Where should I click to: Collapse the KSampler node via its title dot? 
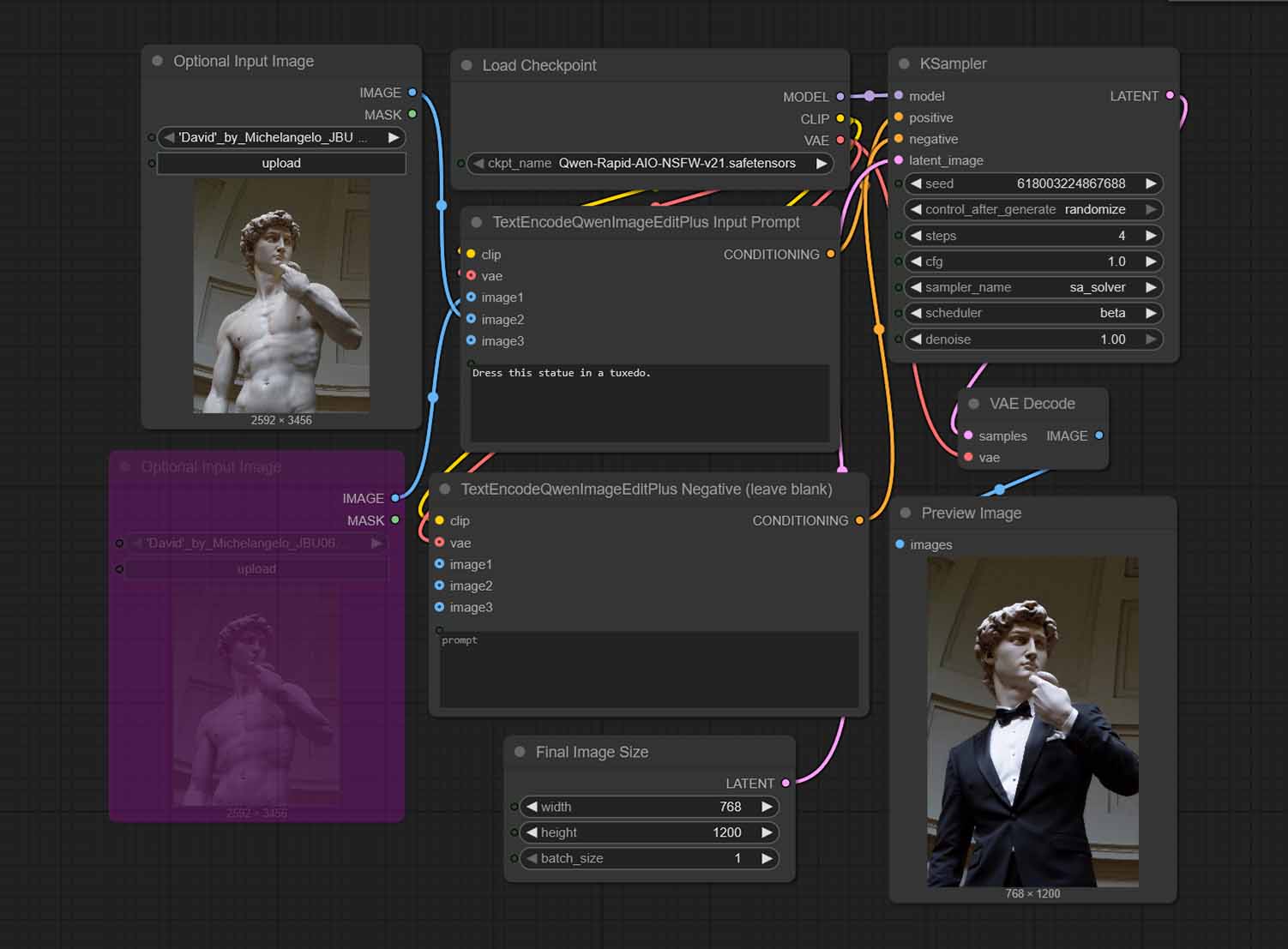point(904,63)
